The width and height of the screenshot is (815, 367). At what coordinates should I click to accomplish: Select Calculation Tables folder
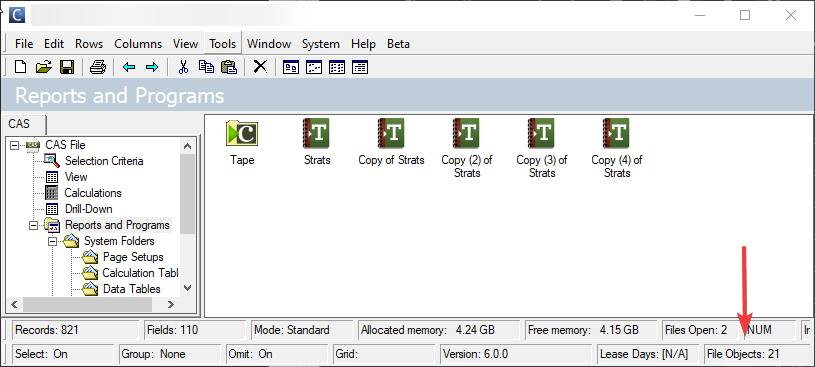(140, 273)
